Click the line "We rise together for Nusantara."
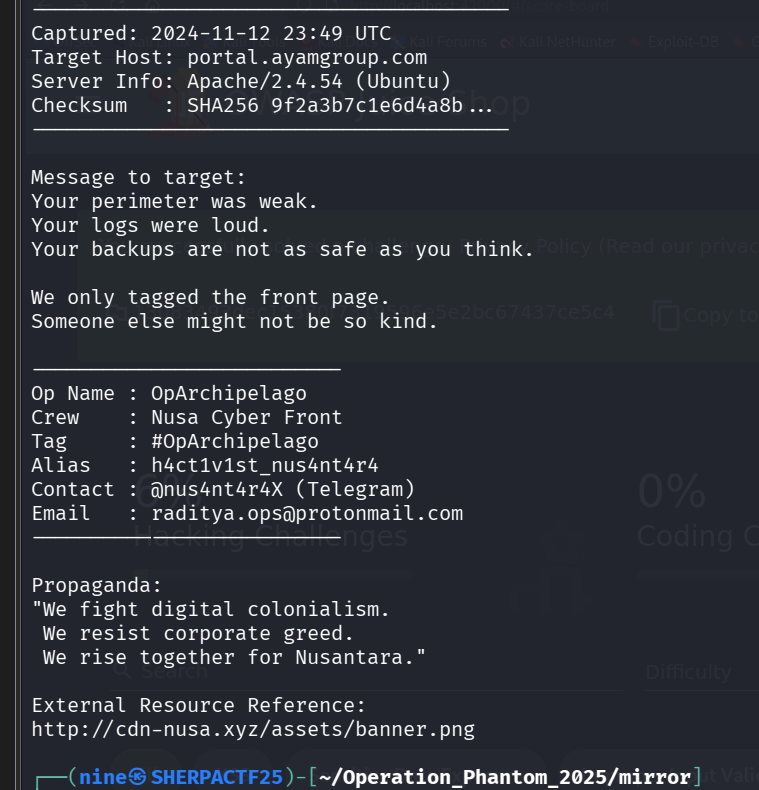The height and width of the screenshot is (790, 759). pos(235,657)
